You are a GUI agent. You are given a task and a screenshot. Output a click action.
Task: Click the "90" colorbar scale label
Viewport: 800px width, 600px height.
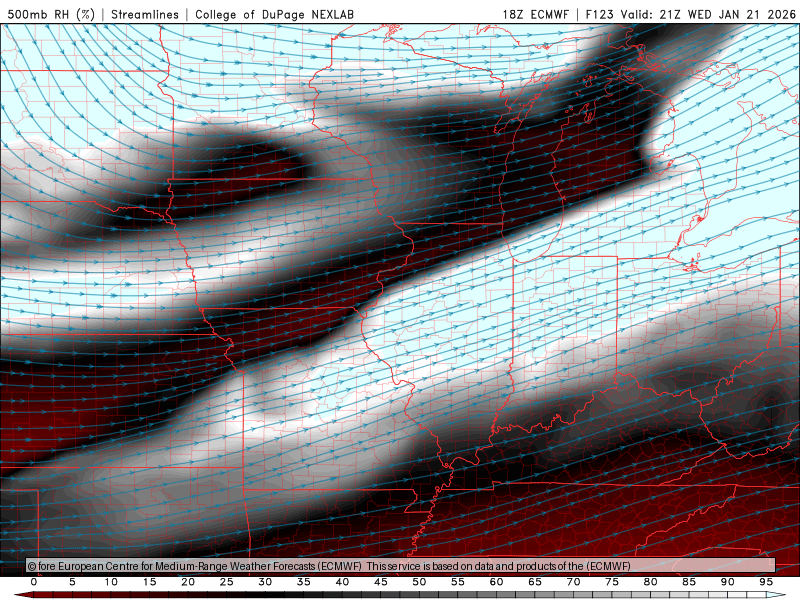[x=728, y=582]
